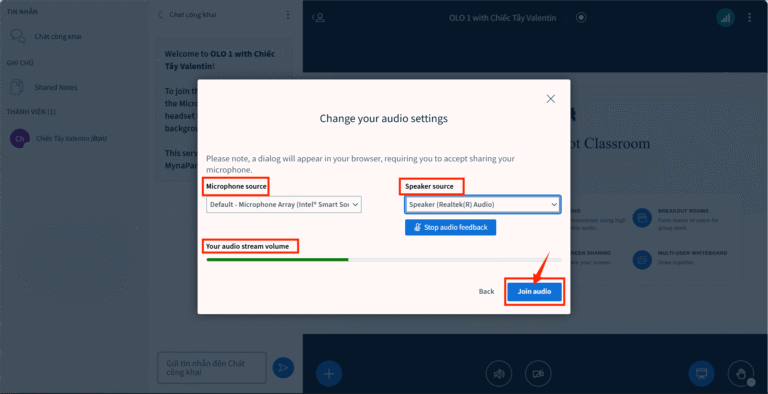Click the share screen presentation button
Viewport: 768px width, 394px height.
[701, 373]
